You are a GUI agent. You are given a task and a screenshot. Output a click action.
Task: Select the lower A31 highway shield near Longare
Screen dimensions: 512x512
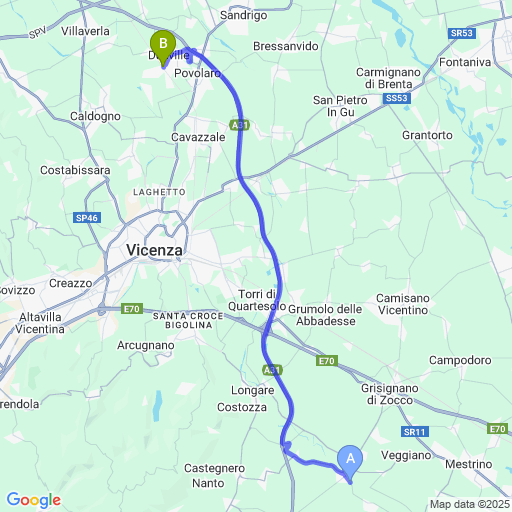pos(272,370)
